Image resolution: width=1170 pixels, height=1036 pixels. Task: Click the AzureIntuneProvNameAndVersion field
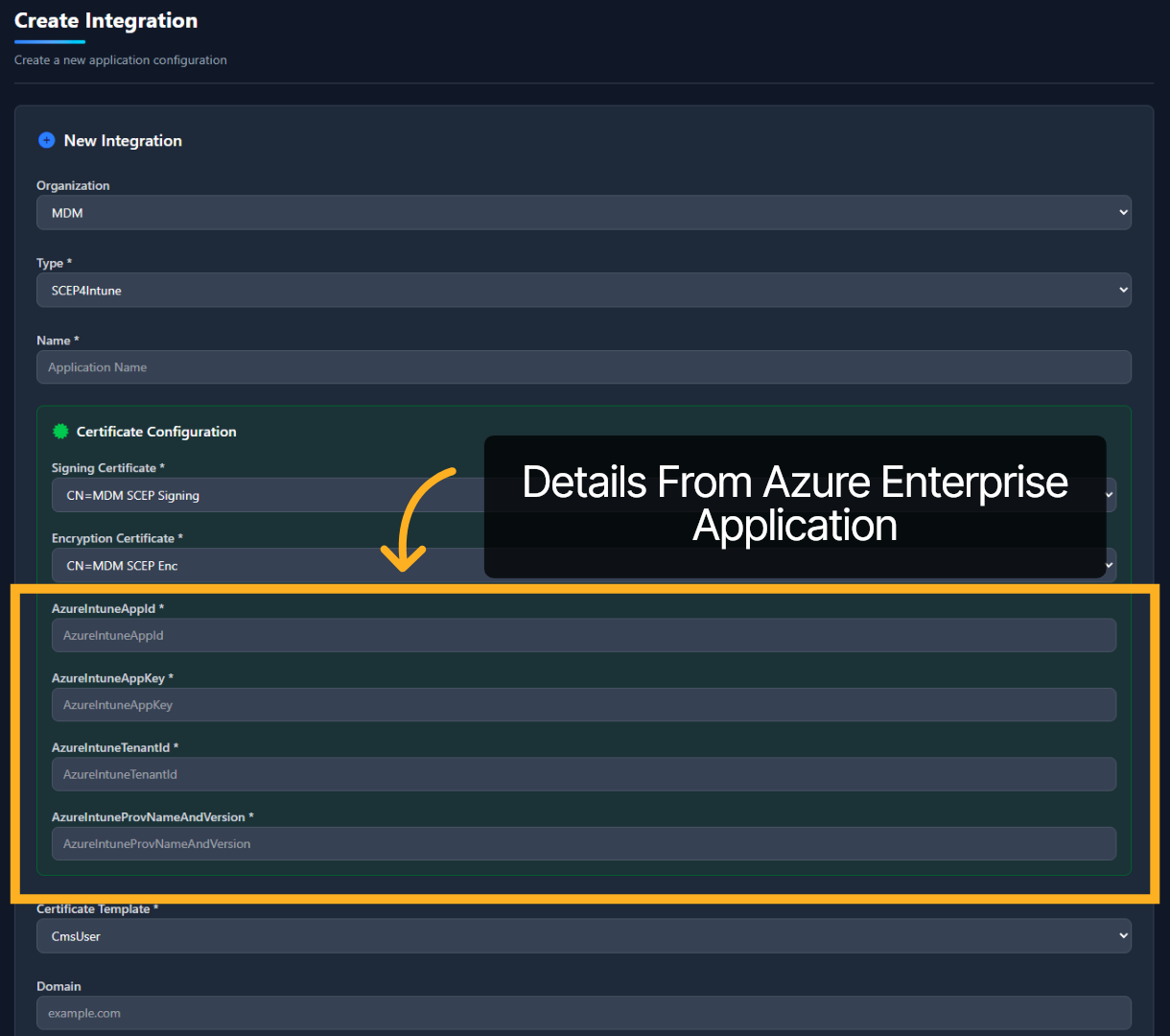coord(584,843)
